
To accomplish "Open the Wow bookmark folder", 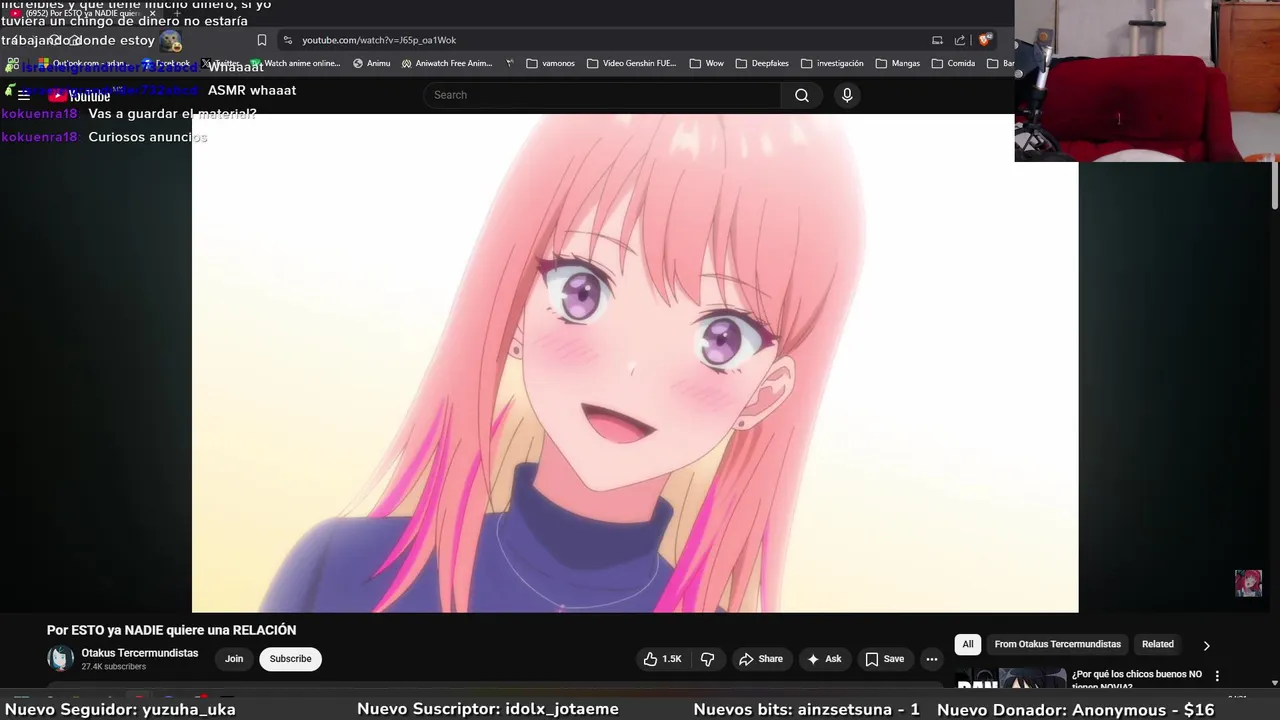I will pyautogui.click(x=706, y=63).
